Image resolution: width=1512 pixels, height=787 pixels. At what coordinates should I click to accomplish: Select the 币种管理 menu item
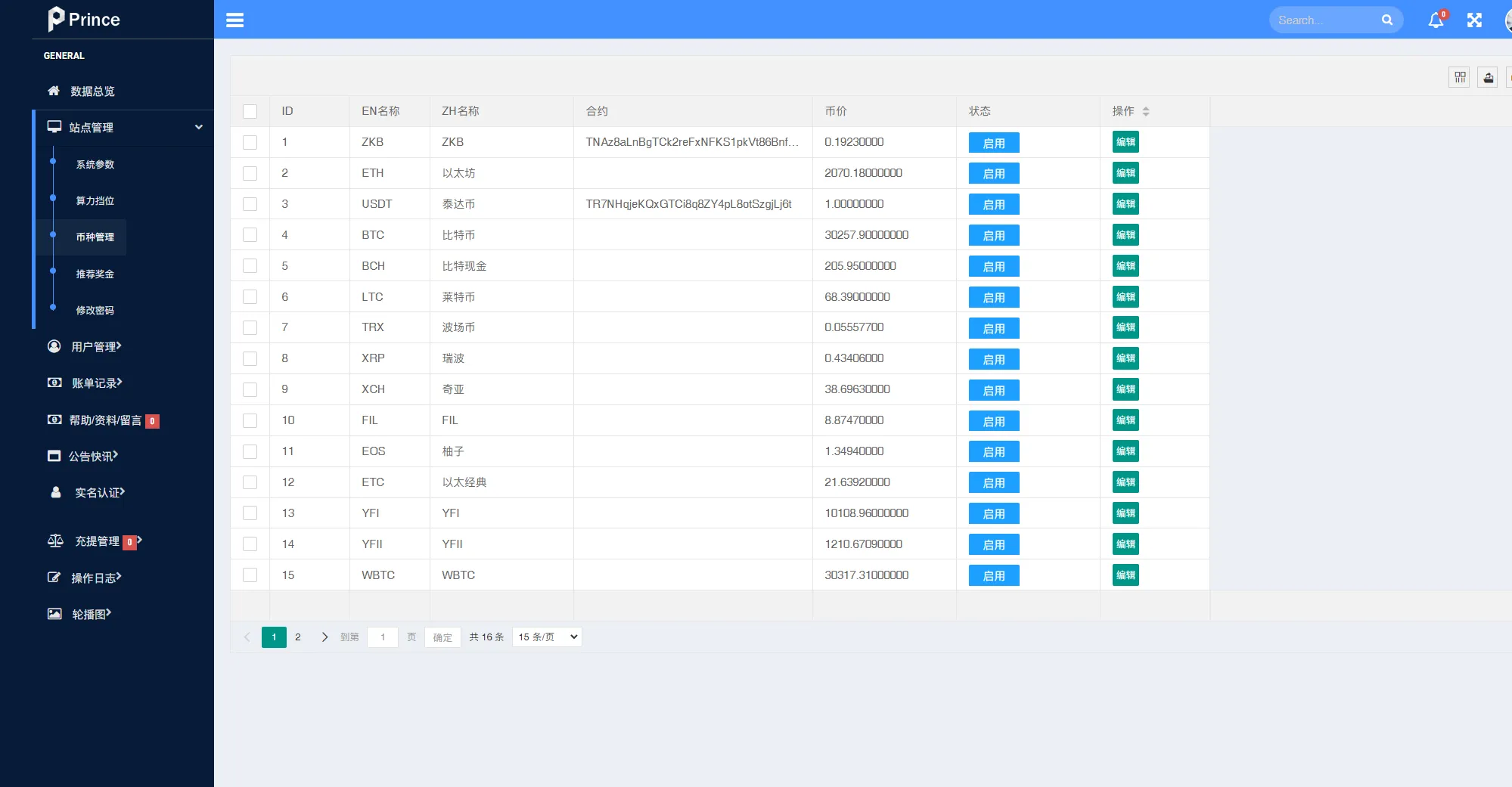[95, 237]
